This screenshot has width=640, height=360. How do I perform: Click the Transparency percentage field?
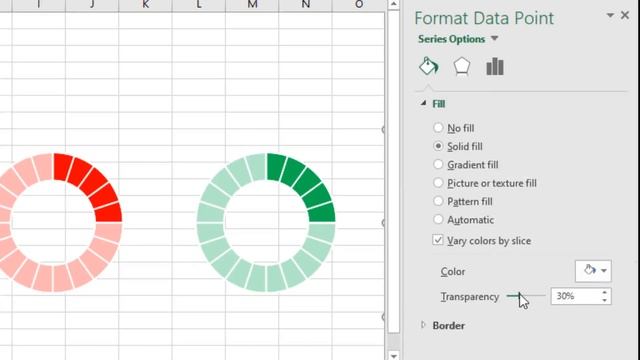pyautogui.click(x=575, y=296)
